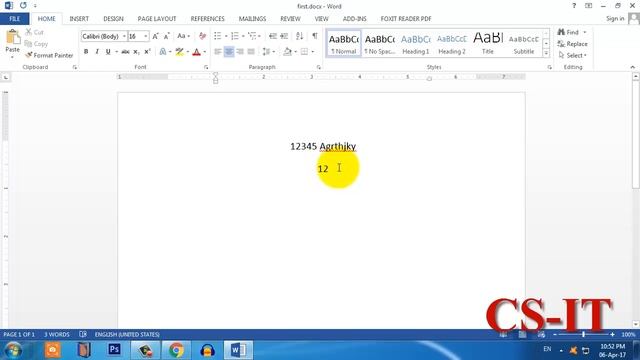The image size is (640, 360).
Task: Open Word Help question mark
Action: [574, 6]
